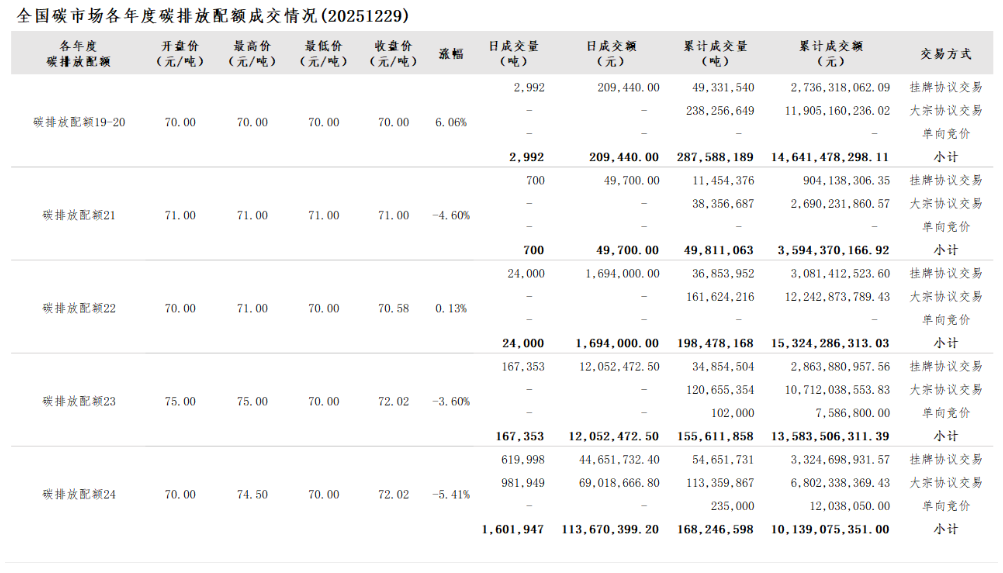Screen dimensions: 1003x573
Task: Select the -5.41% change cell
Action: (451, 494)
